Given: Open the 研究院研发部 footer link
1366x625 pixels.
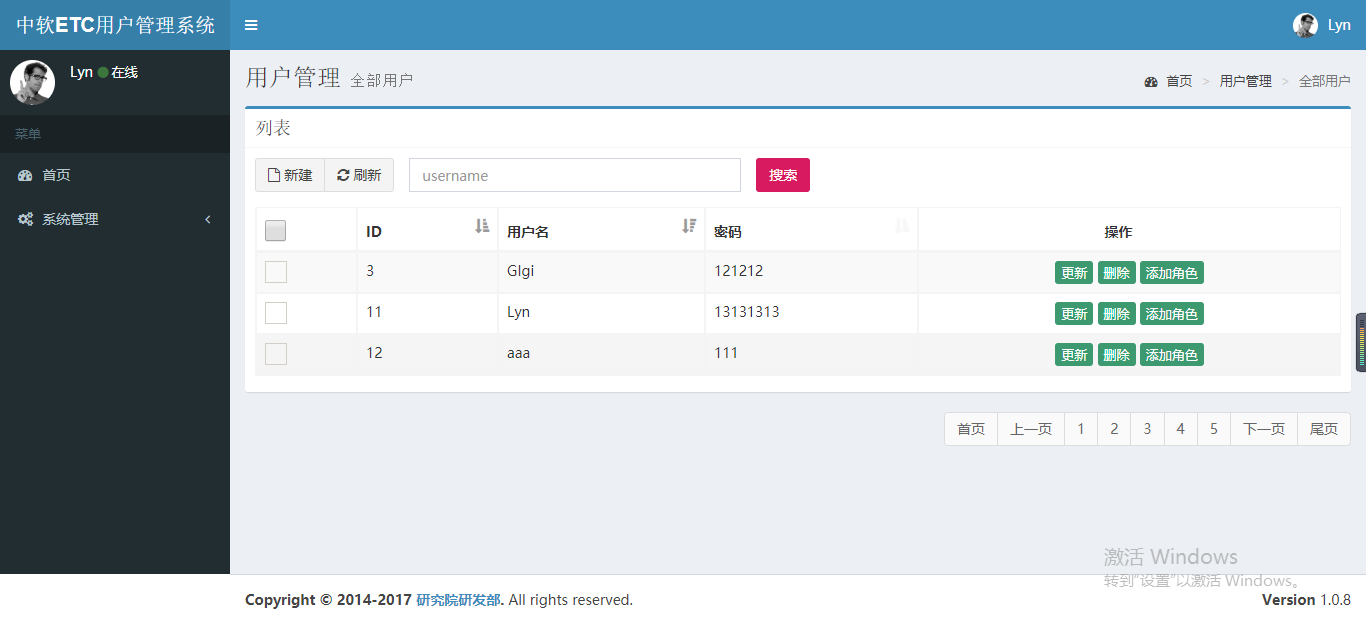Looking at the screenshot, I should pos(458,599).
